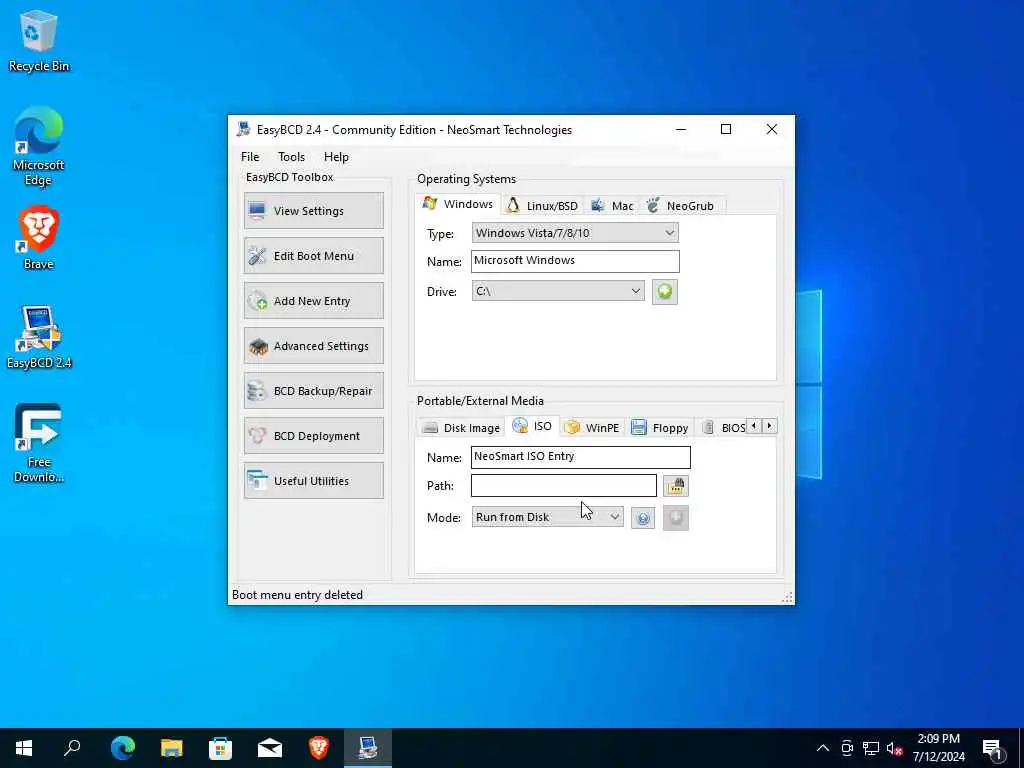Image resolution: width=1024 pixels, height=768 pixels.
Task: Open the Edit Boot Menu section
Action: coord(313,255)
